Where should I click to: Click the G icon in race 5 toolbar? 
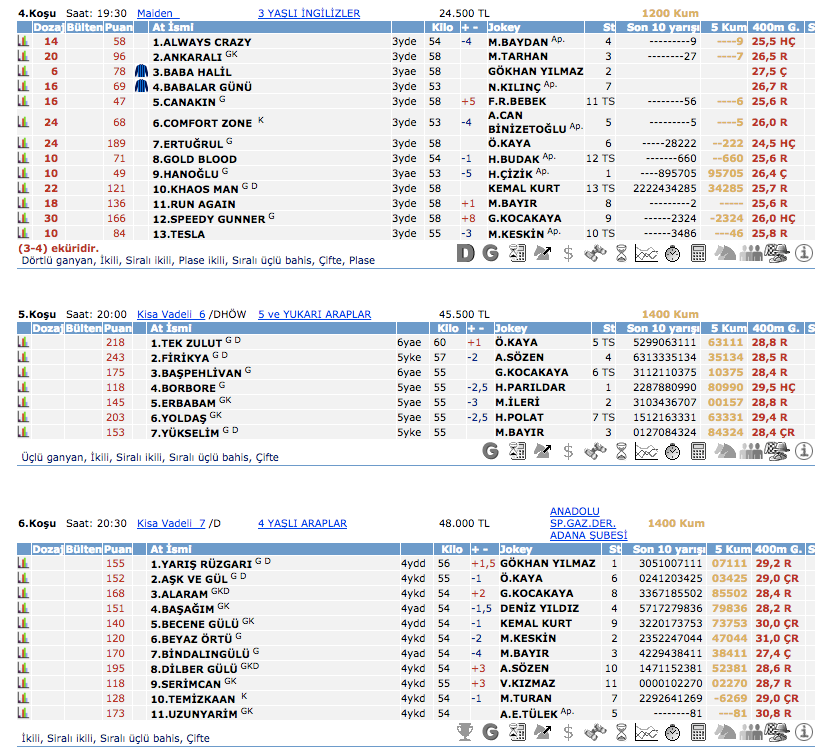coord(490,451)
